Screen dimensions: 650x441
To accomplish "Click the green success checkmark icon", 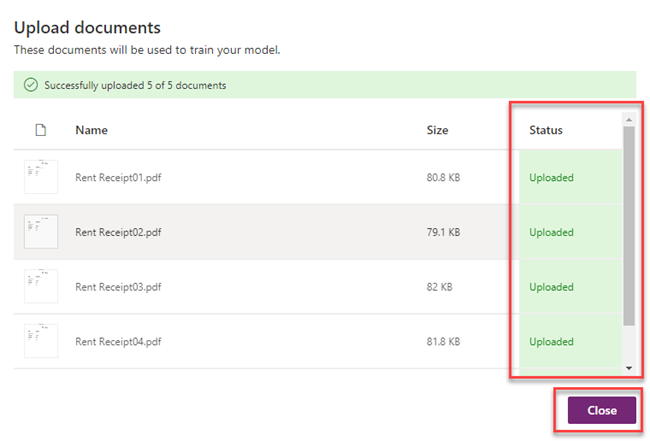I will (32, 85).
